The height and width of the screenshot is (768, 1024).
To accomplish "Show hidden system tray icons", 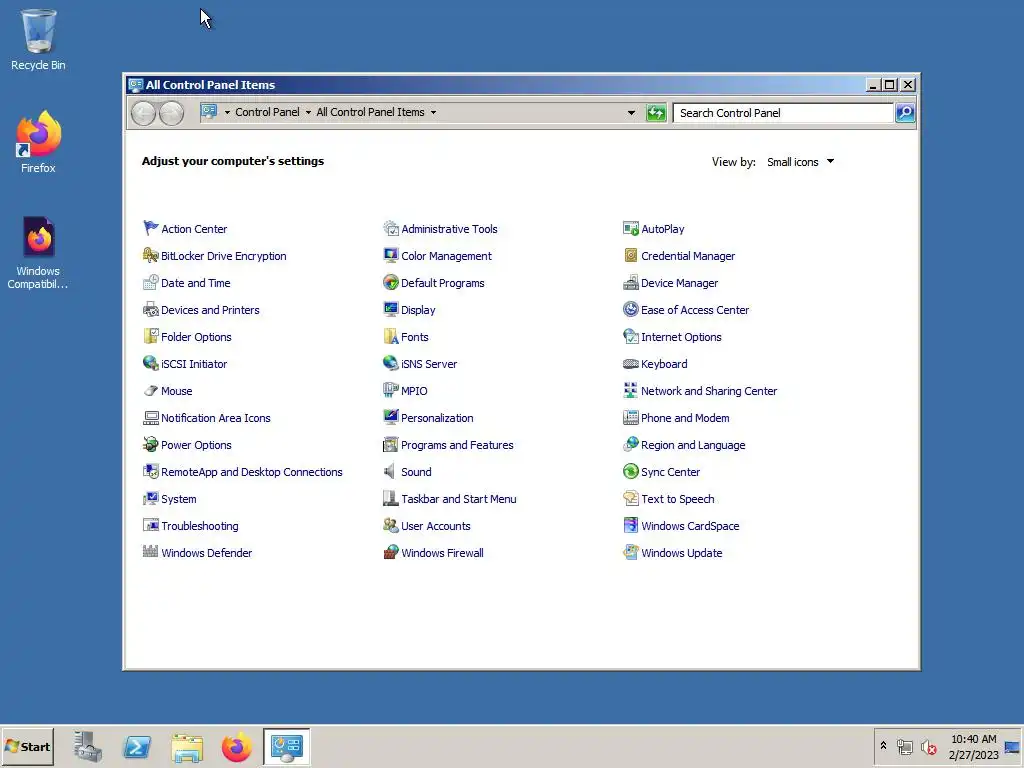I will [884, 746].
